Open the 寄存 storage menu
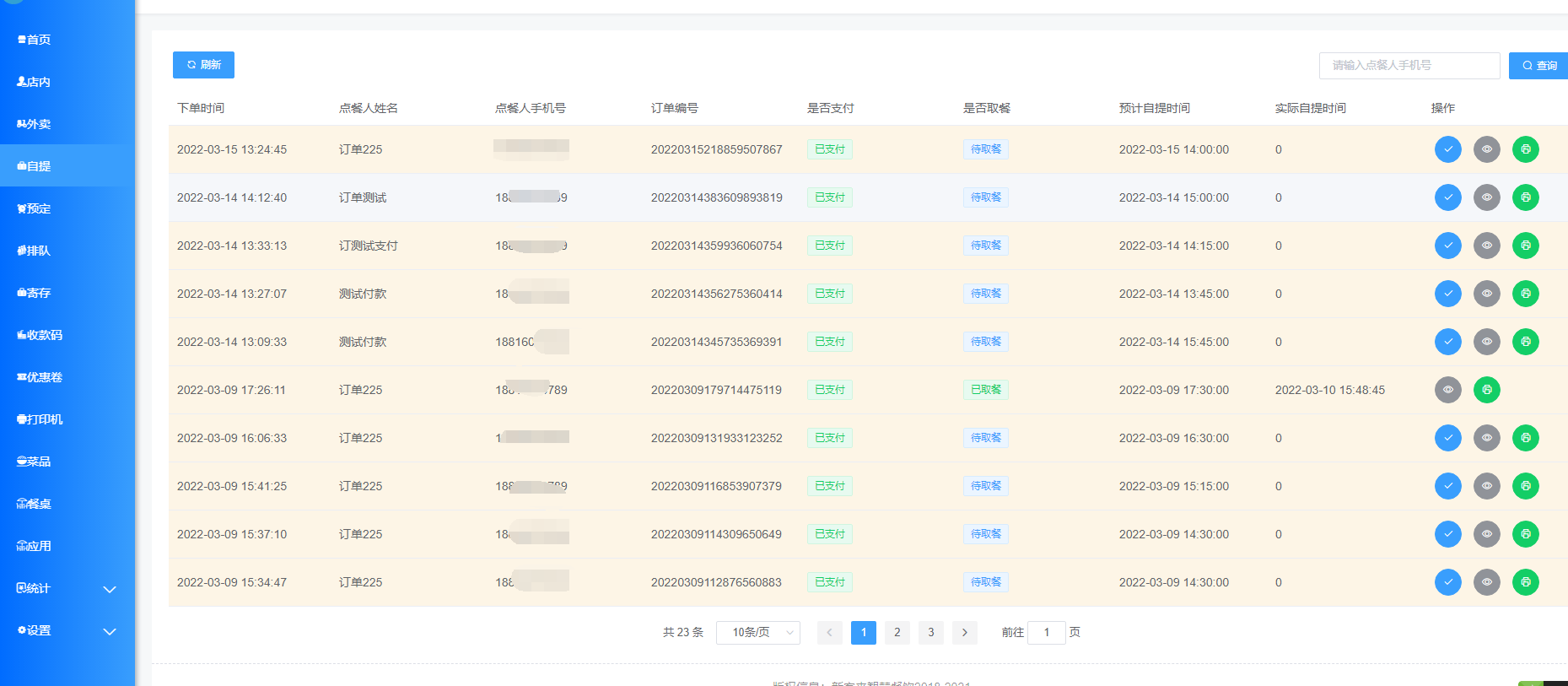This screenshot has height=686, width=1568. [67, 293]
